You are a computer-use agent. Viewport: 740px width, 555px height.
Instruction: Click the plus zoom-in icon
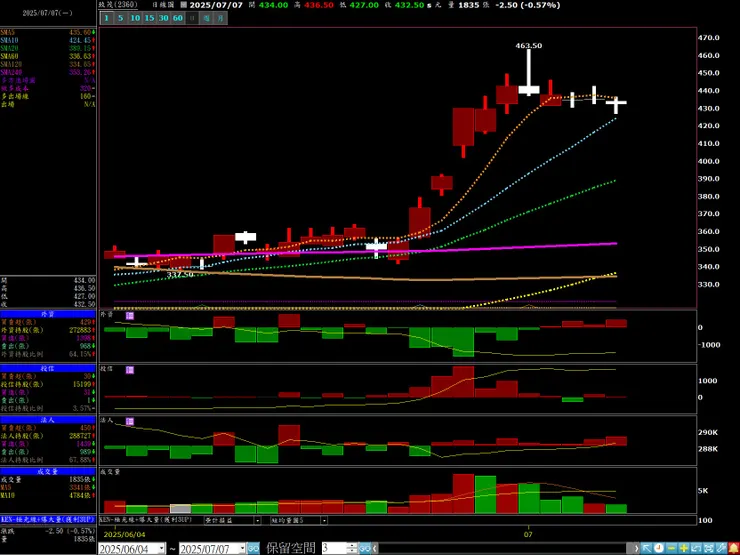(x=683, y=548)
